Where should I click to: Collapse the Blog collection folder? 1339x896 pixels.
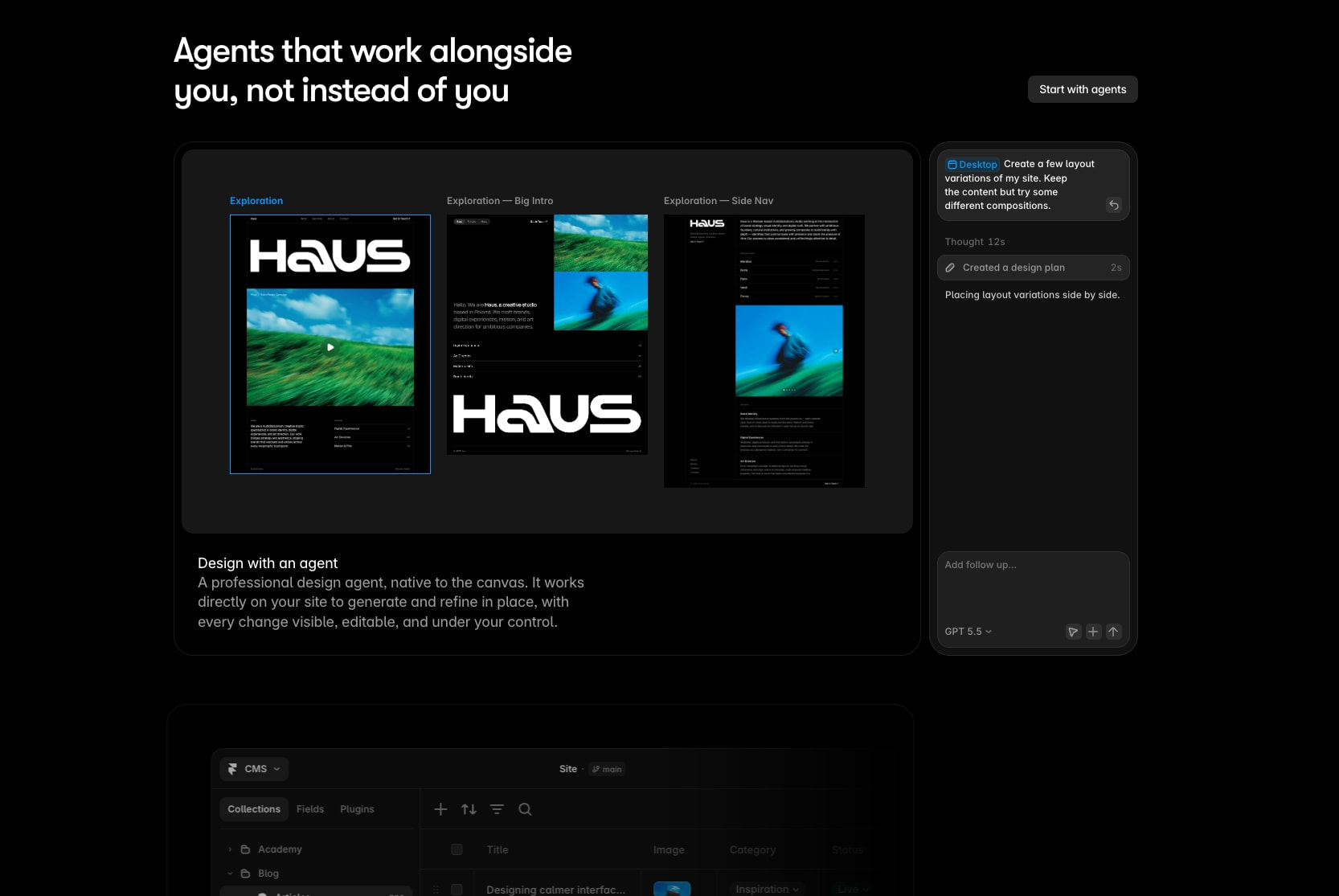(x=230, y=873)
